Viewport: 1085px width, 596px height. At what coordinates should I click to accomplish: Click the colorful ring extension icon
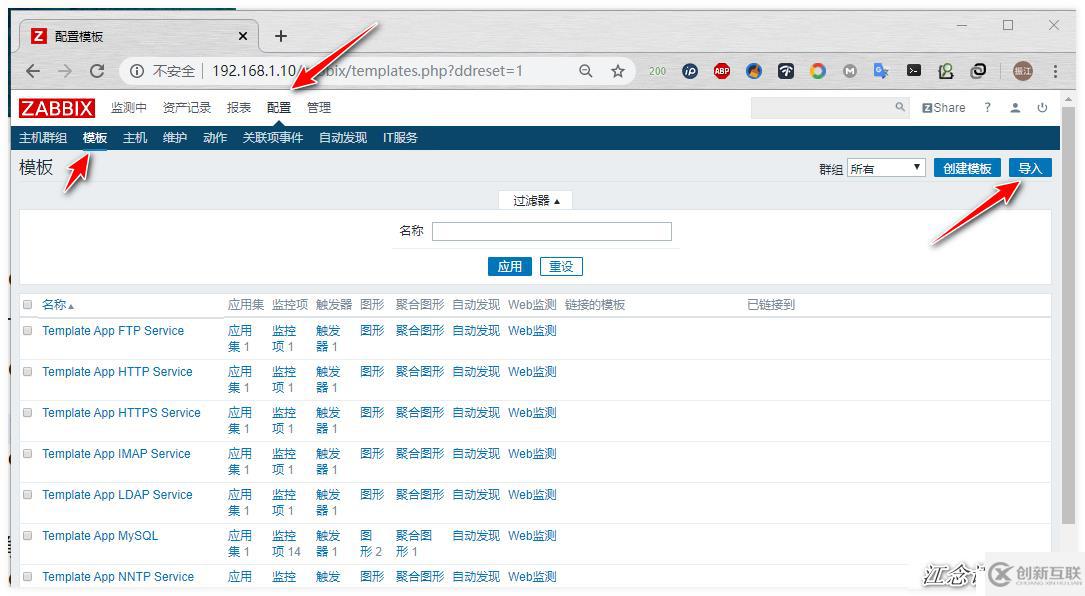click(x=818, y=71)
